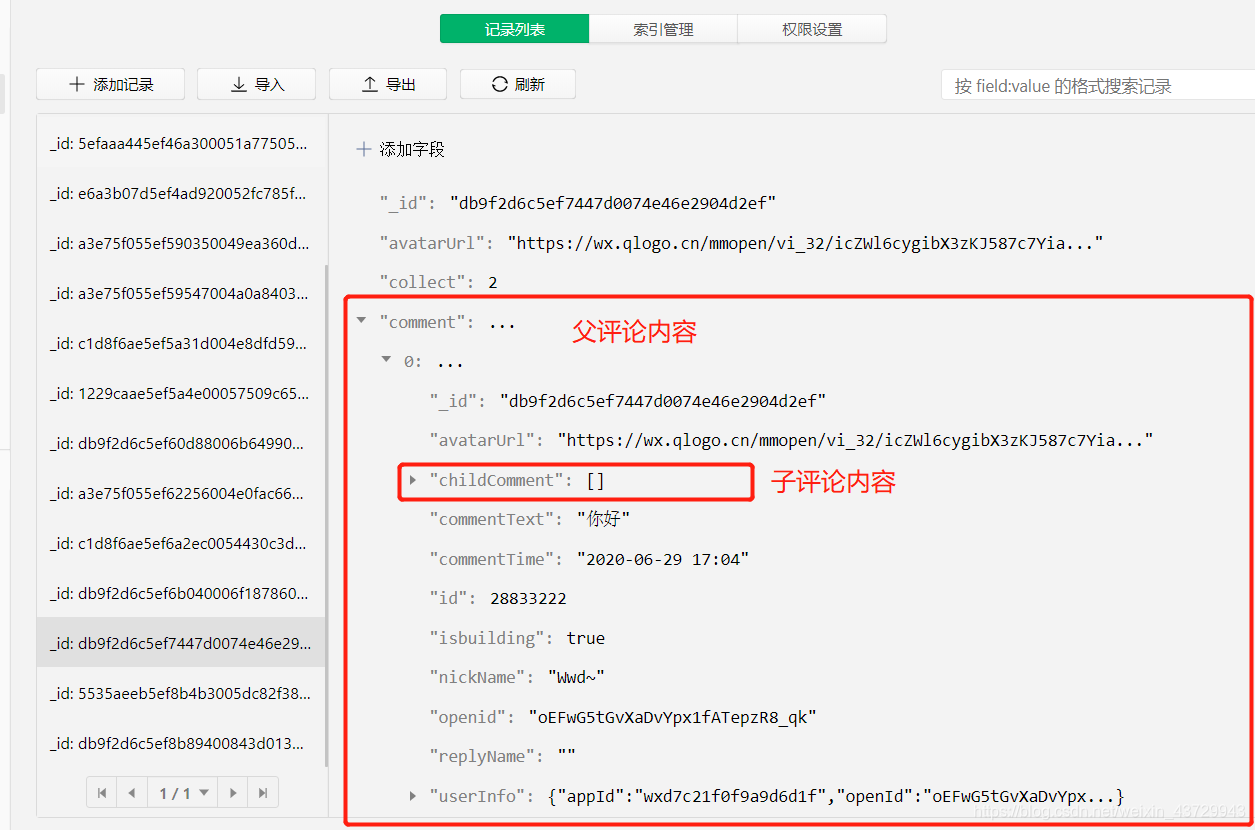Select record _id: c1d8f6ae5ef5a31d004e8dfd59...

(x=179, y=344)
